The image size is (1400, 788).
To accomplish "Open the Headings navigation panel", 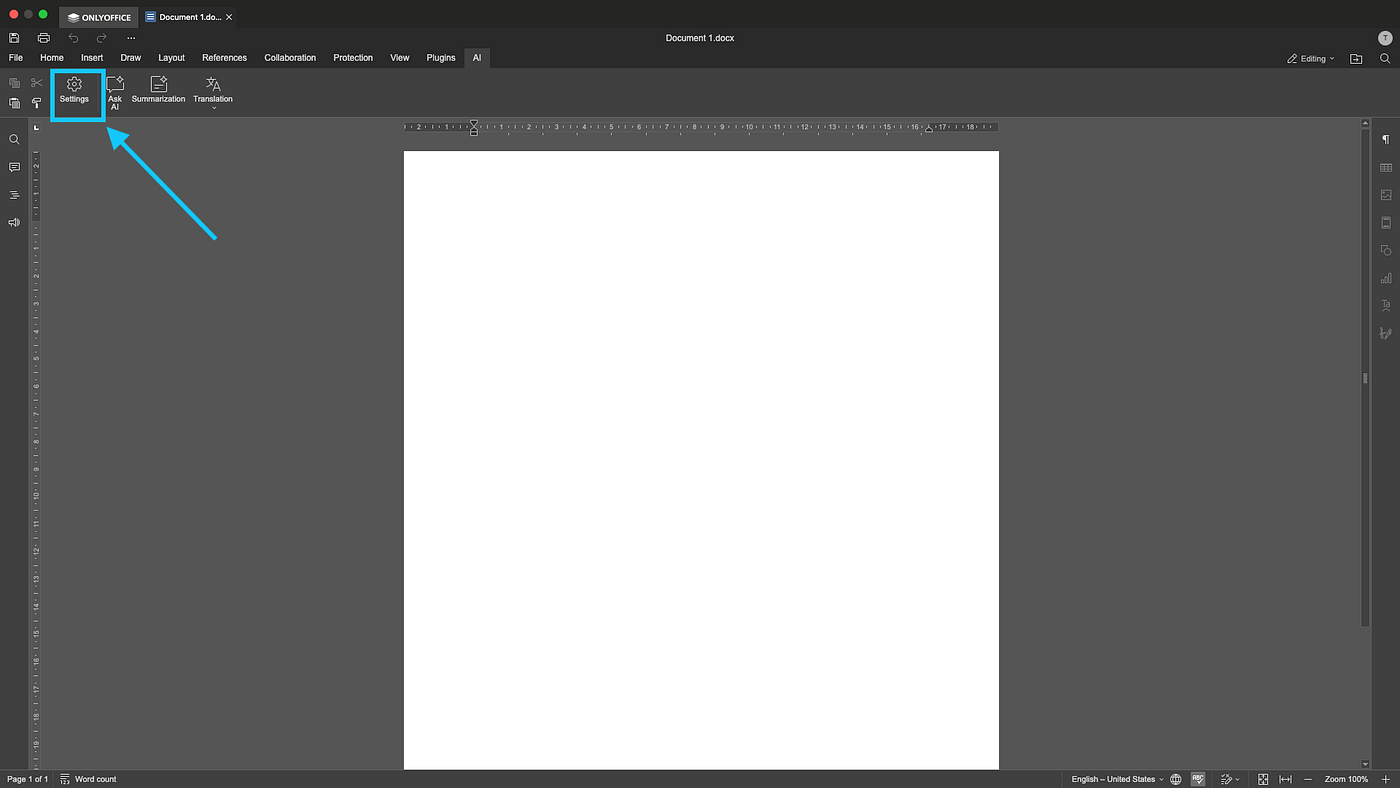I will [14, 195].
